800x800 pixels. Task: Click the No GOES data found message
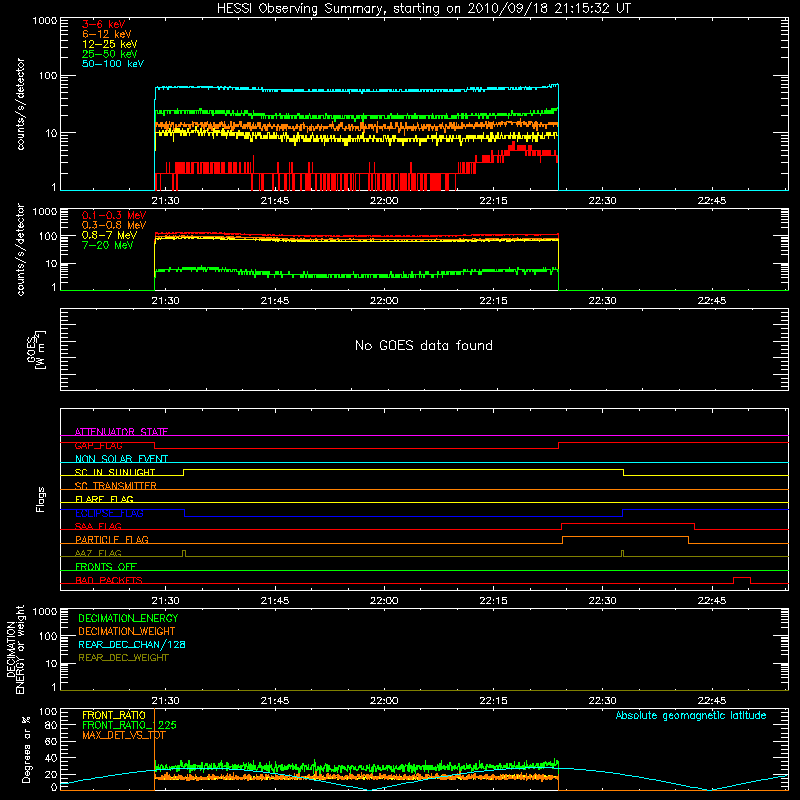point(424,345)
